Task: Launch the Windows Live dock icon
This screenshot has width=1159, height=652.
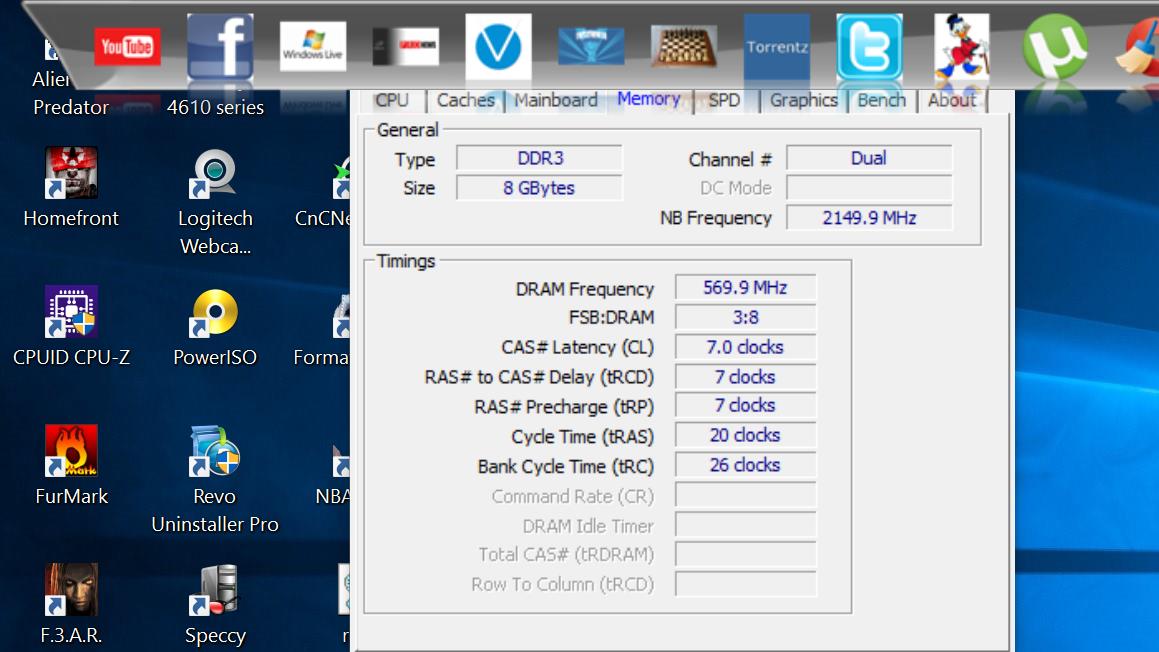Action: [313, 47]
